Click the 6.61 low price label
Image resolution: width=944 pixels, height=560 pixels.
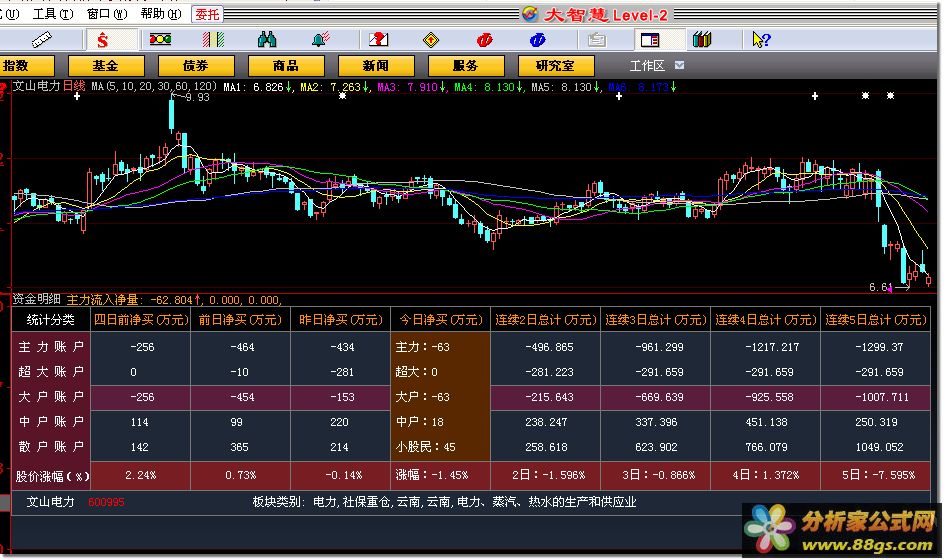[x=880, y=287]
